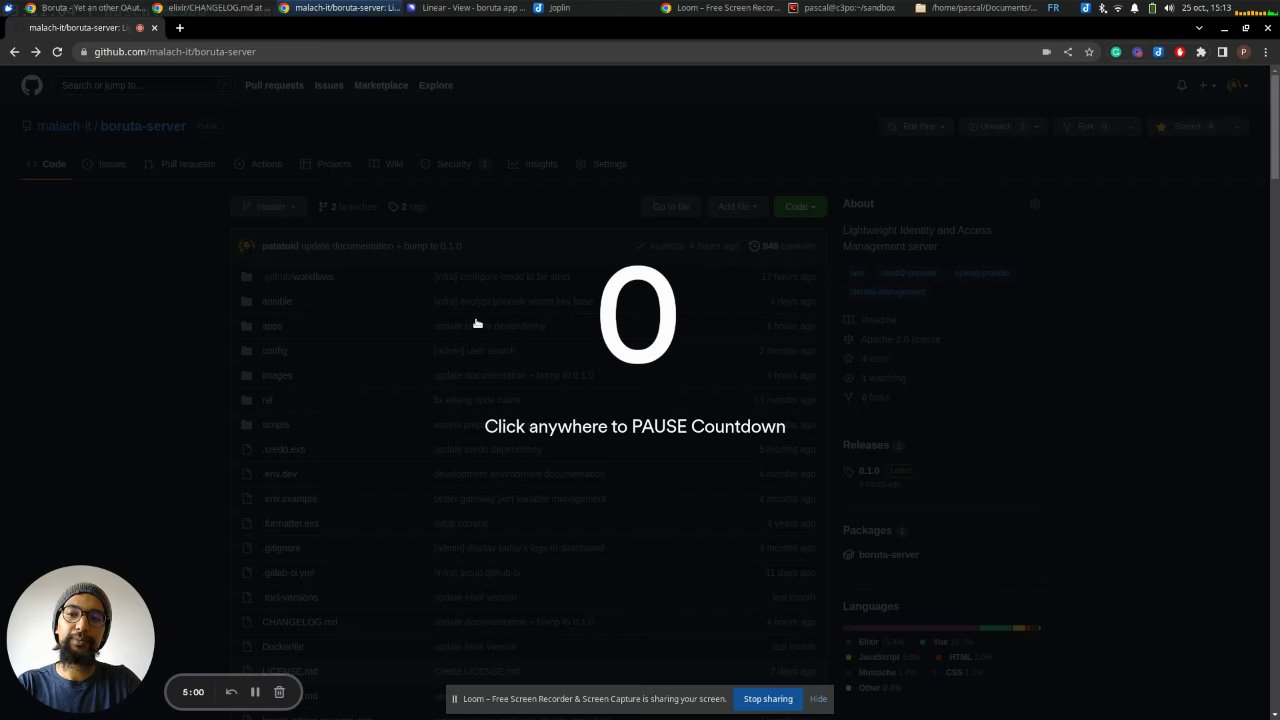
Task: Open the config folder
Action: pyautogui.click(x=274, y=351)
